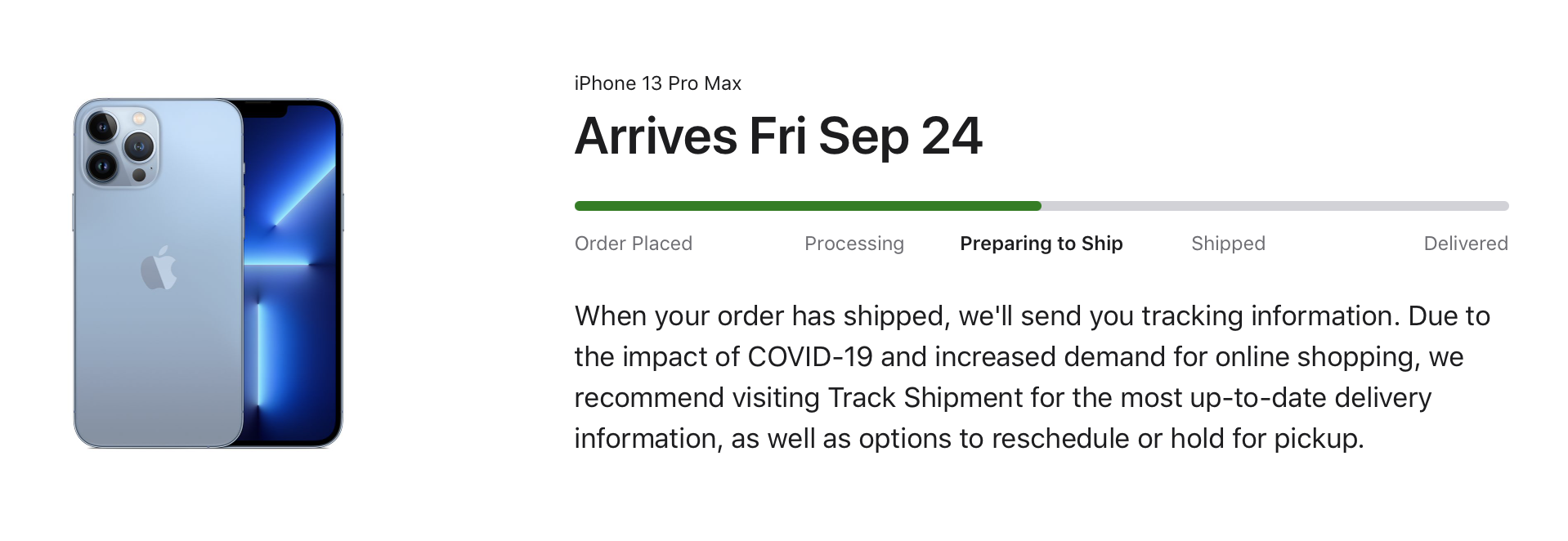Select the Processing step label

tap(853, 244)
